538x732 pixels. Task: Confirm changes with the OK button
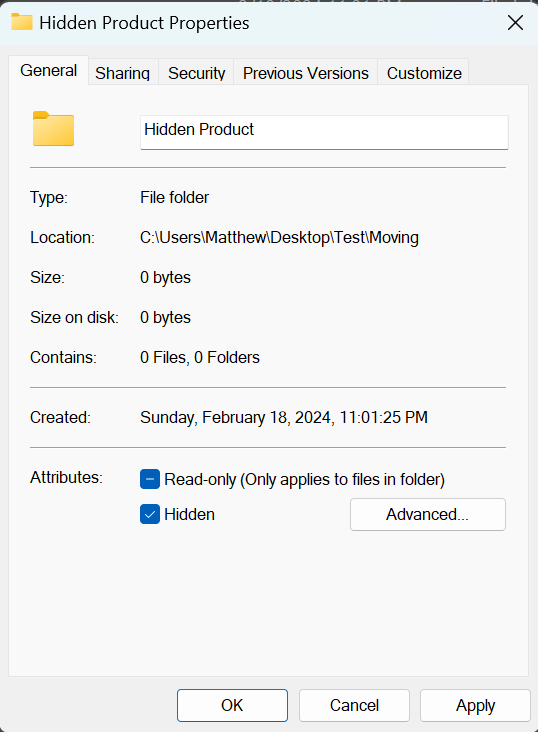[x=232, y=705]
